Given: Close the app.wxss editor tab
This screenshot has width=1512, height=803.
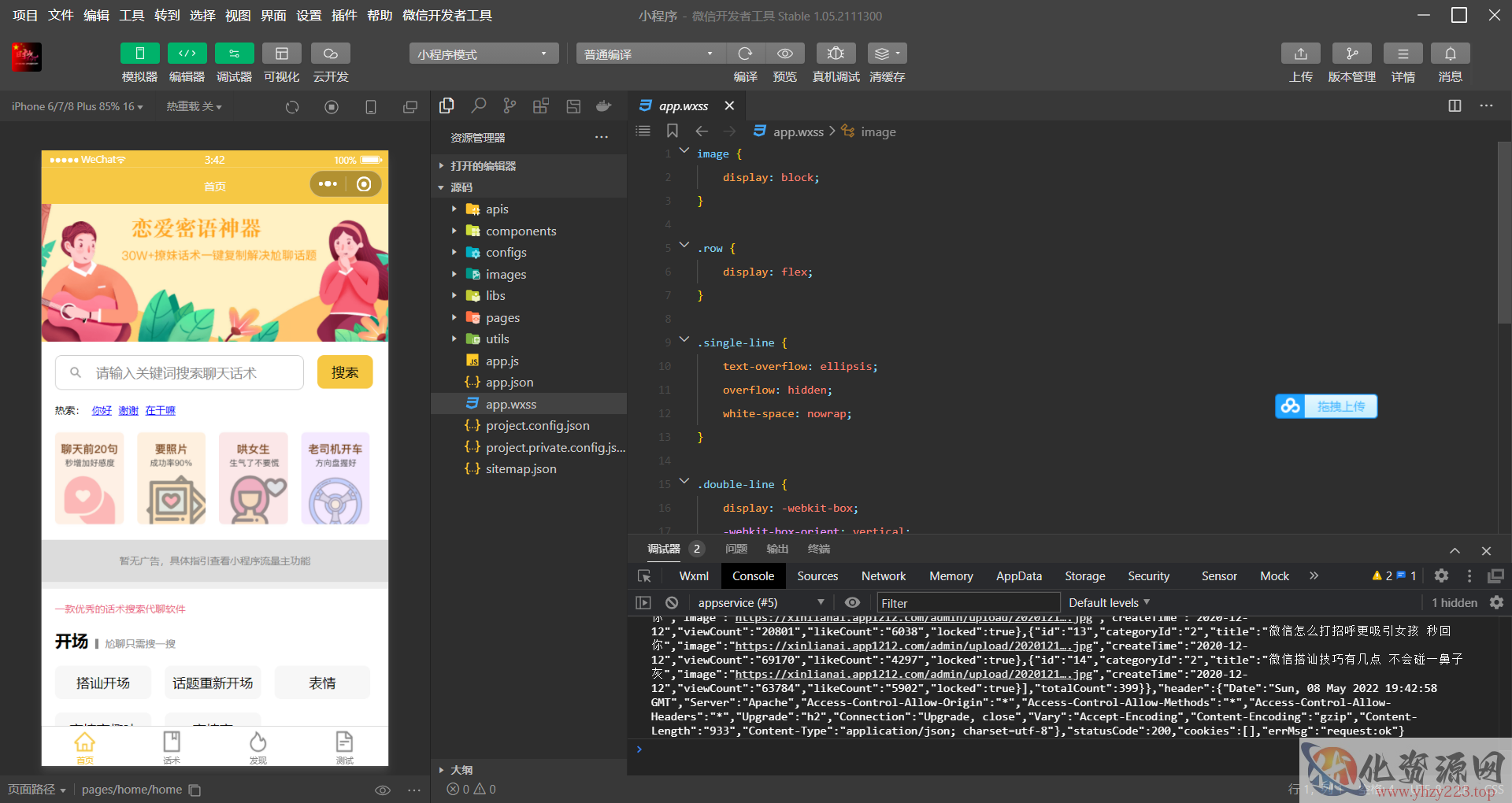Looking at the screenshot, I should [x=730, y=105].
